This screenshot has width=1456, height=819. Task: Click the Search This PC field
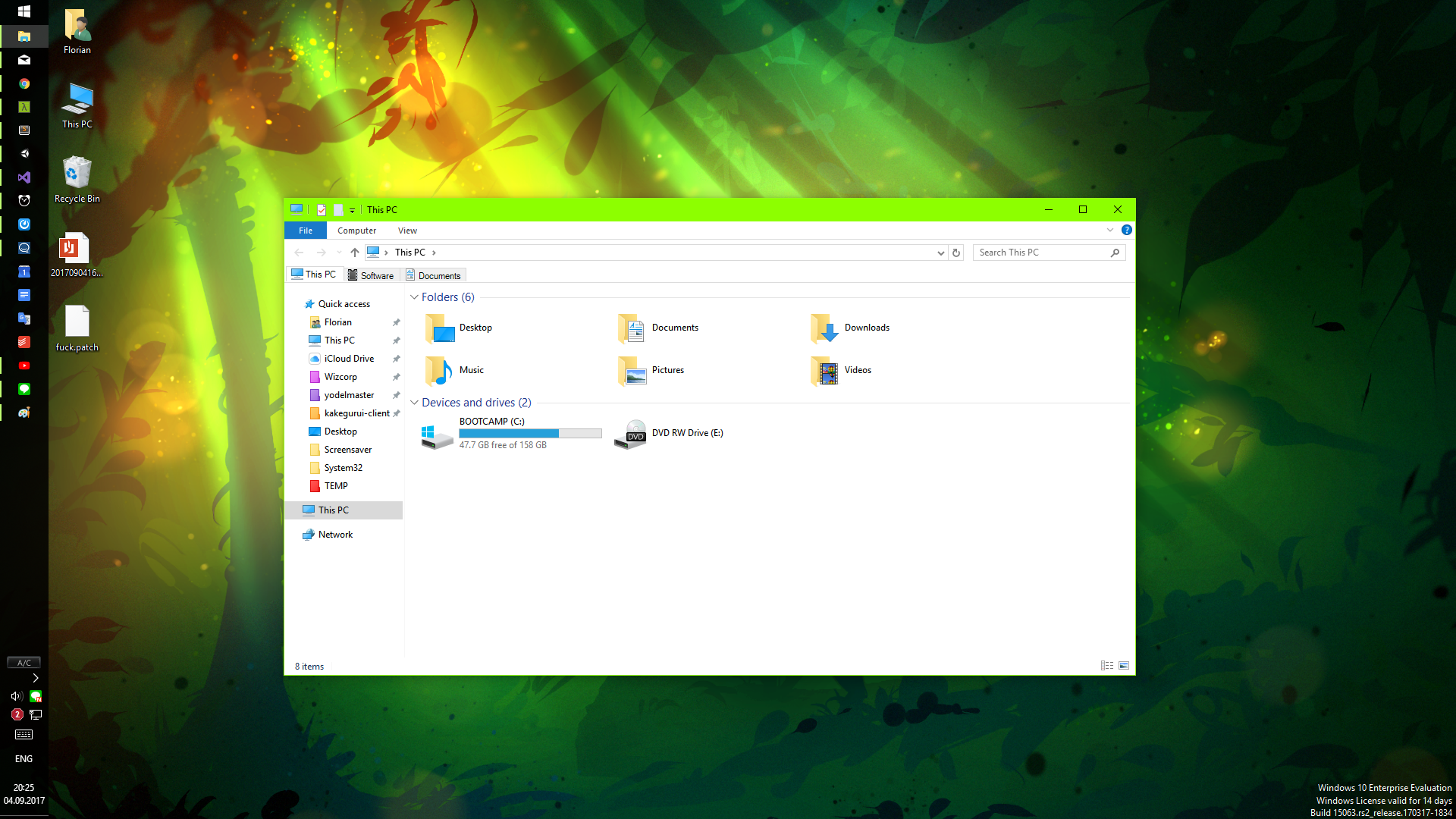(1040, 253)
